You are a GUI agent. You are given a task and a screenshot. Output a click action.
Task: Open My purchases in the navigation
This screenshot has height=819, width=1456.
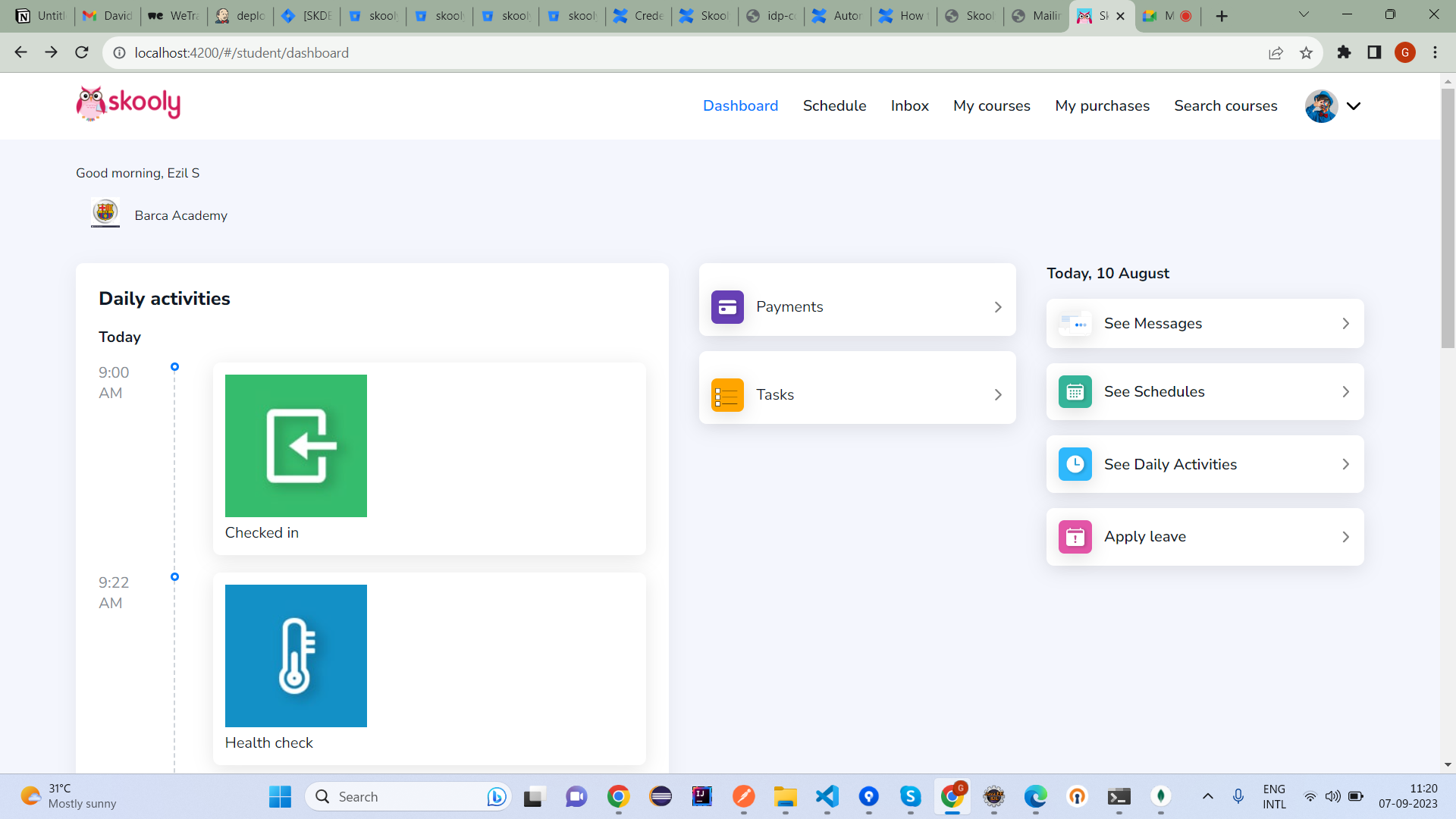[x=1102, y=105]
